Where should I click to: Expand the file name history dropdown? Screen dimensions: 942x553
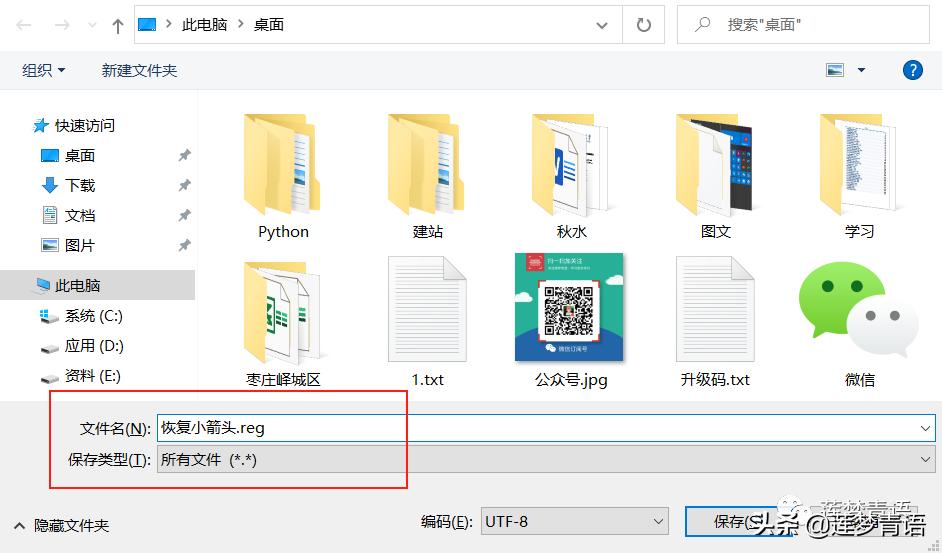(924, 428)
